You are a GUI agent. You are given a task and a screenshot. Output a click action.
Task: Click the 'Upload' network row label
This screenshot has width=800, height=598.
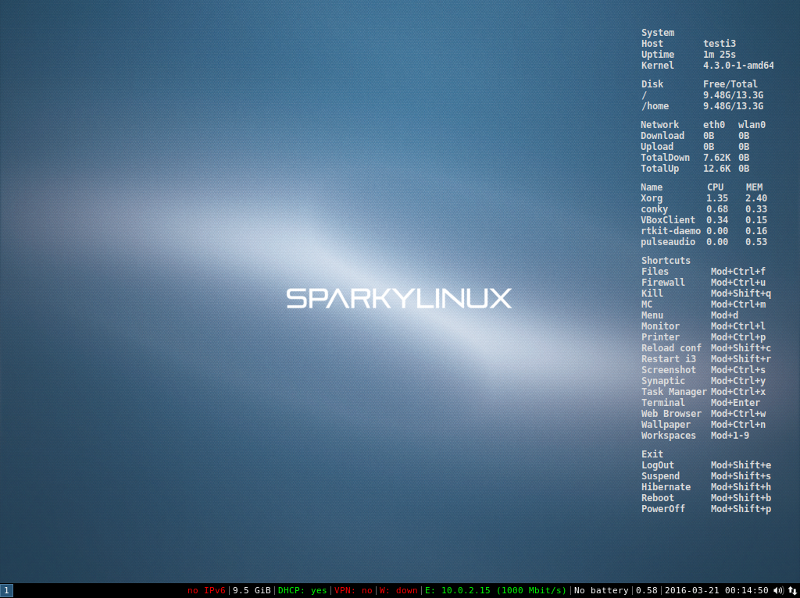pos(657,147)
